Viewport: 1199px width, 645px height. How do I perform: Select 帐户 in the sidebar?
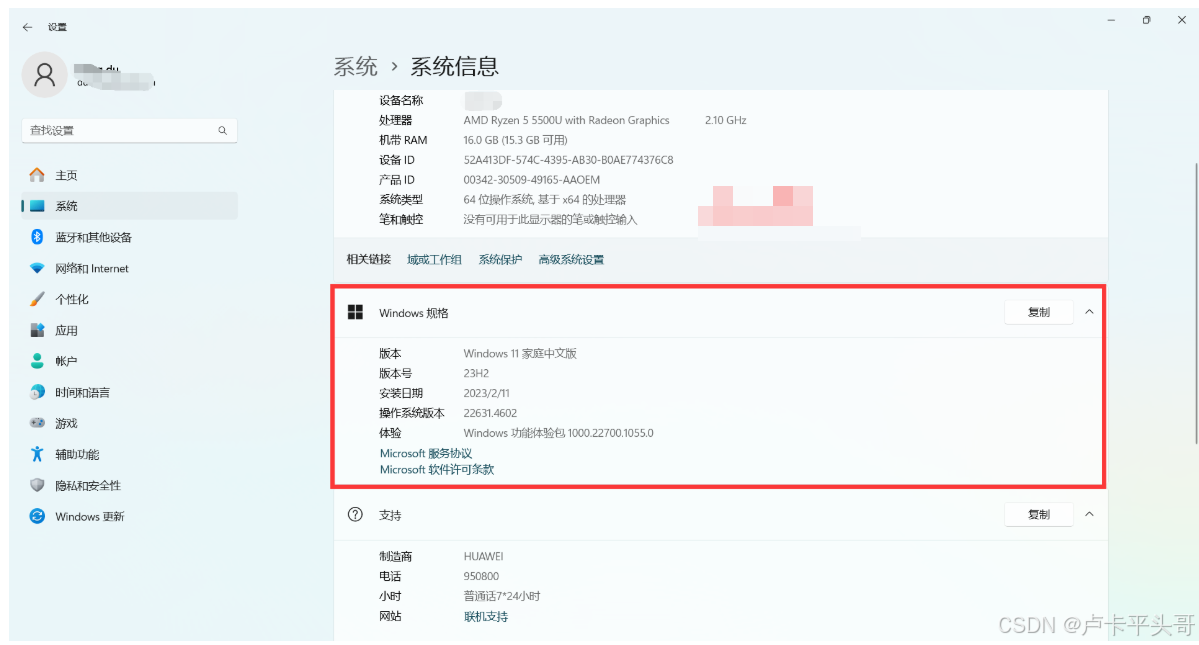129,361
